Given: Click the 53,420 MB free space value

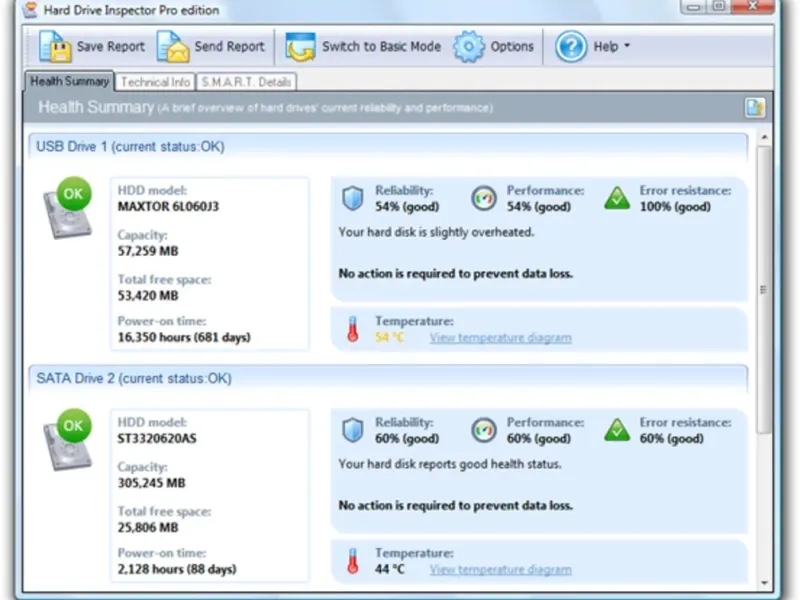Looking at the screenshot, I should (148, 295).
